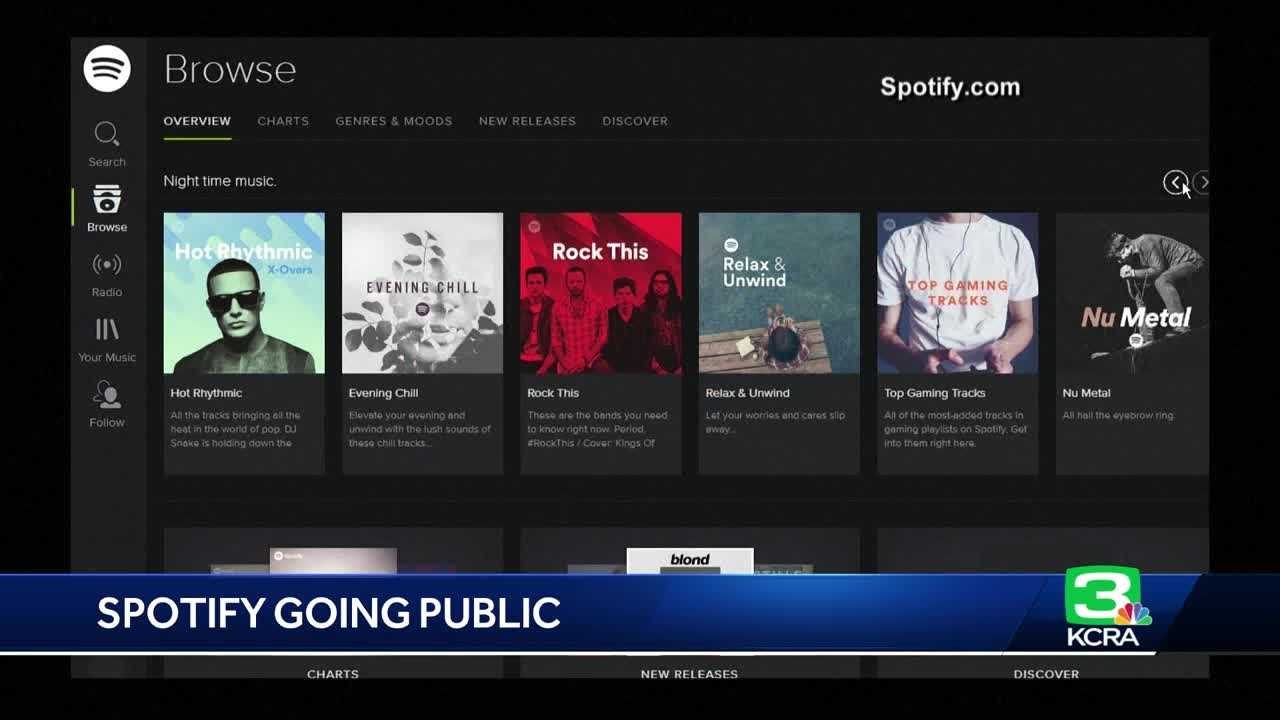The image size is (1280, 720).
Task: Click the 'All hail the eyebrow ring.' description
Action: (x=1118, y=415)
